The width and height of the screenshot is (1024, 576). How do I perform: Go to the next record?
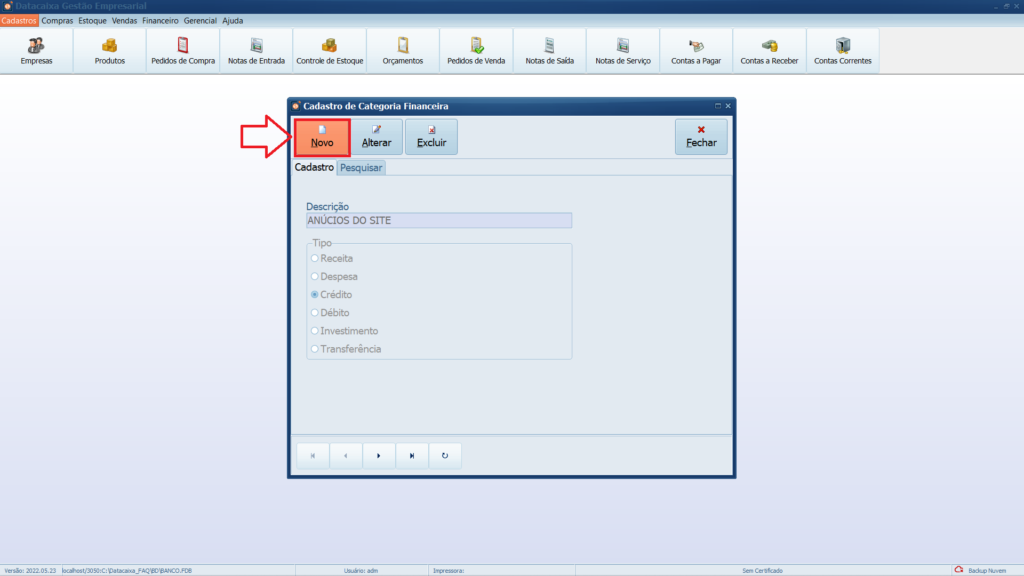(x=379, y=456)
